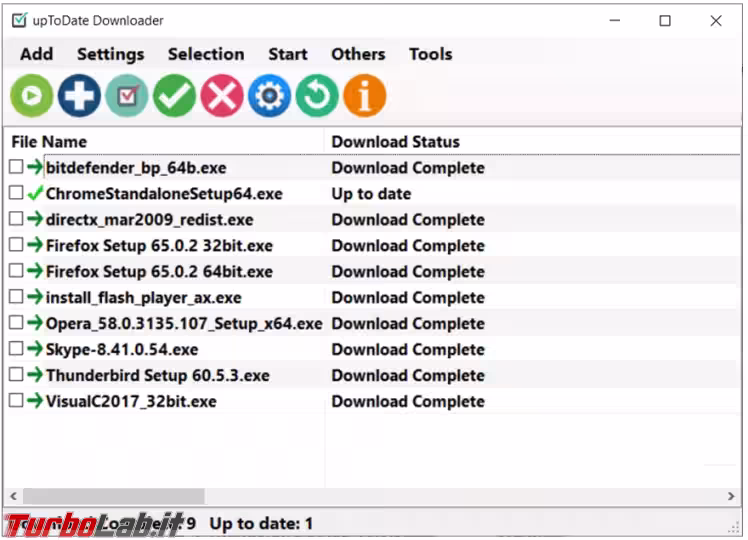This screenshot has width=748, height=540.
Task: Check the bitdefender_bp_64b.exe checkbox
Action: (16, 167)
